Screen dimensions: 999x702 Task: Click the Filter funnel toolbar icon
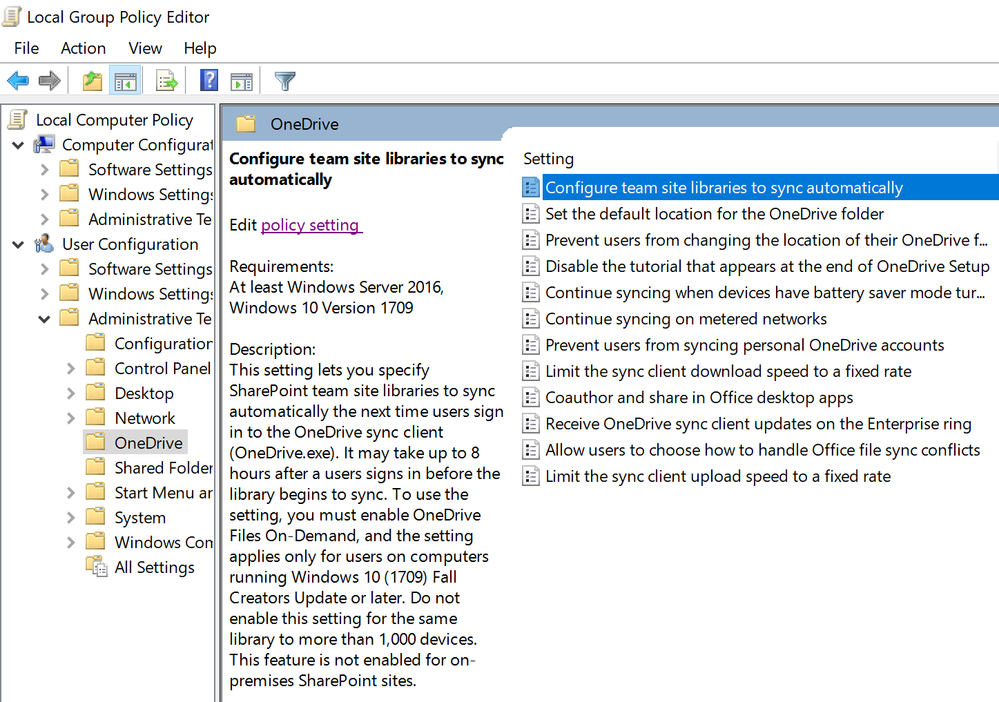[x=285, y=81]
